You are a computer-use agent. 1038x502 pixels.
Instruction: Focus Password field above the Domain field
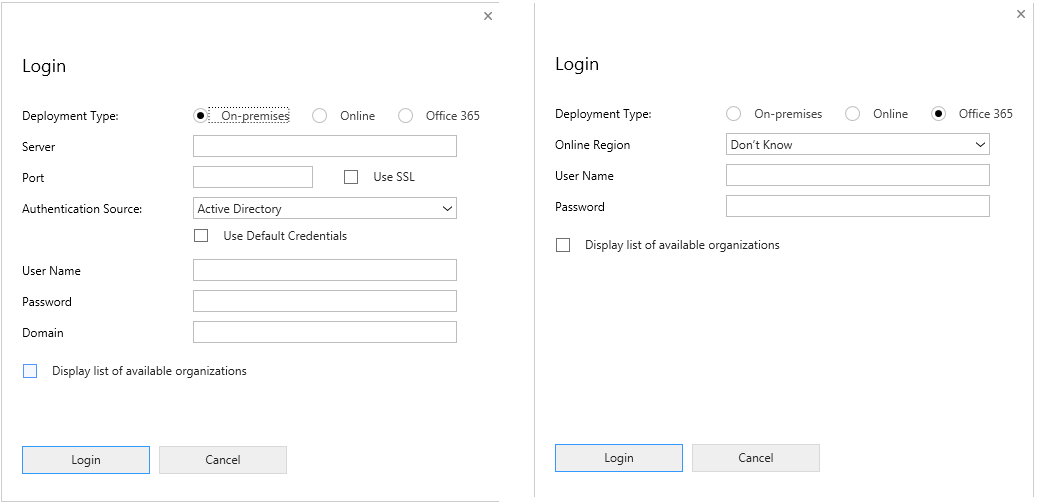coord(324,301)
